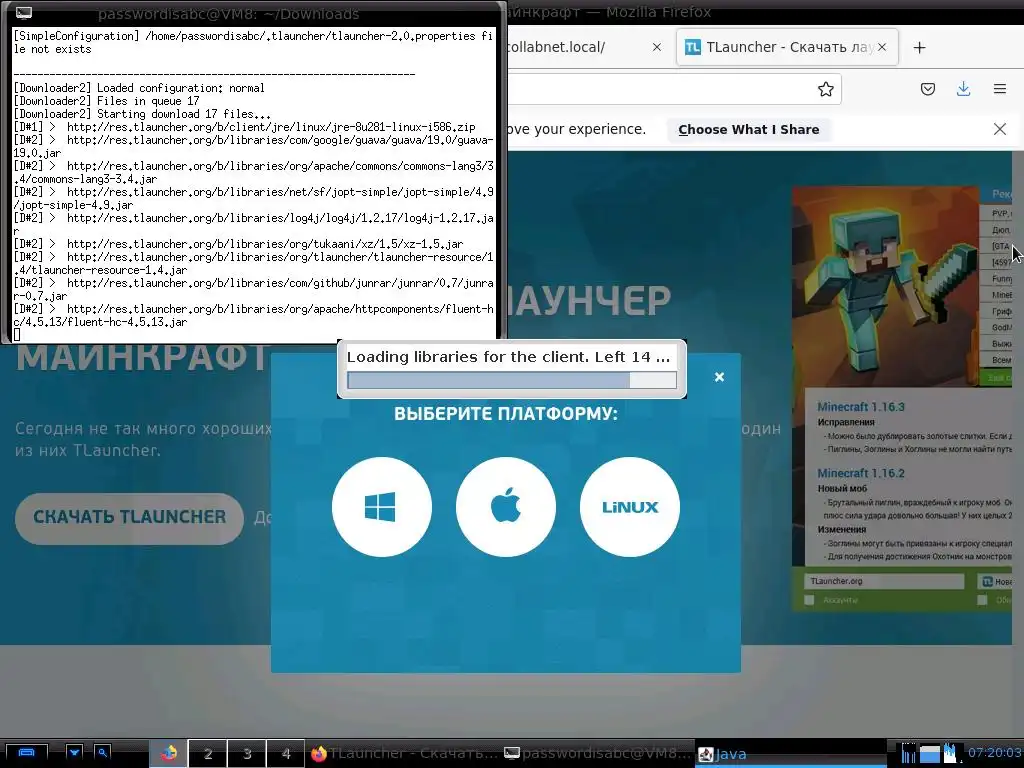Choose the Linux platform button
The image size is (1024, 768).
[x=630, y=507]
